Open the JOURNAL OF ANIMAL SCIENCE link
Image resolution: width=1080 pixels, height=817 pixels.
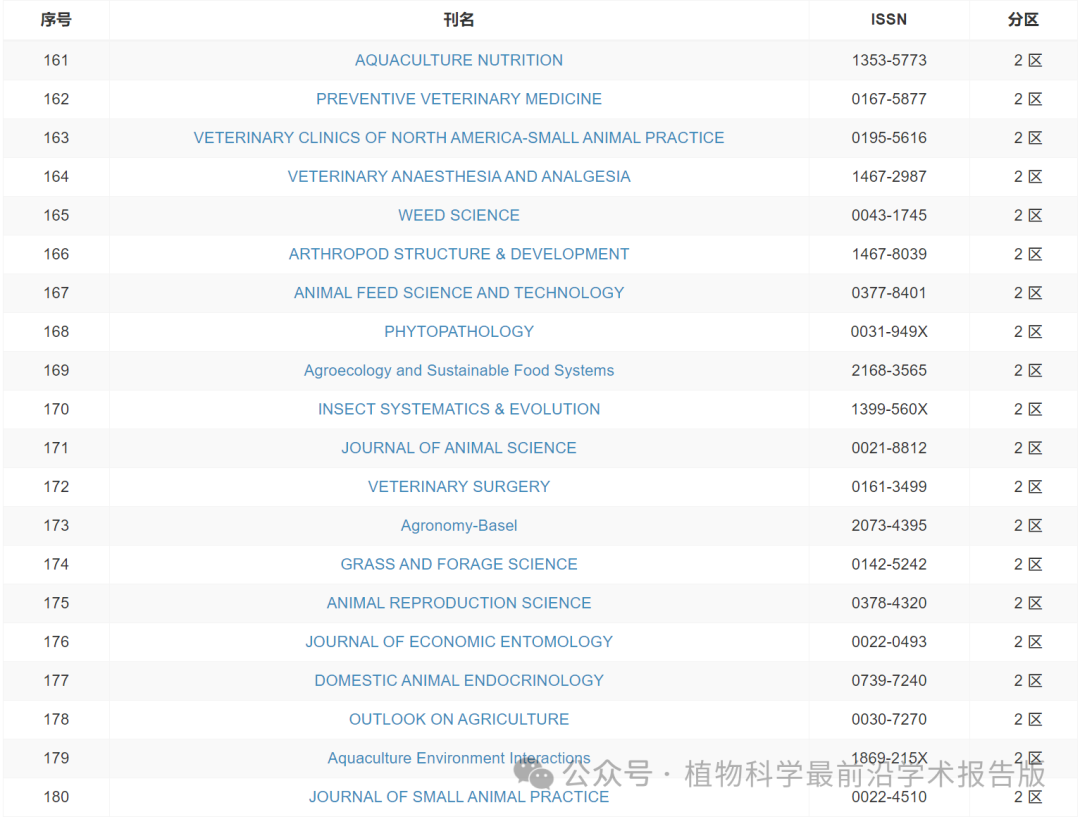(x=459, y=448)
